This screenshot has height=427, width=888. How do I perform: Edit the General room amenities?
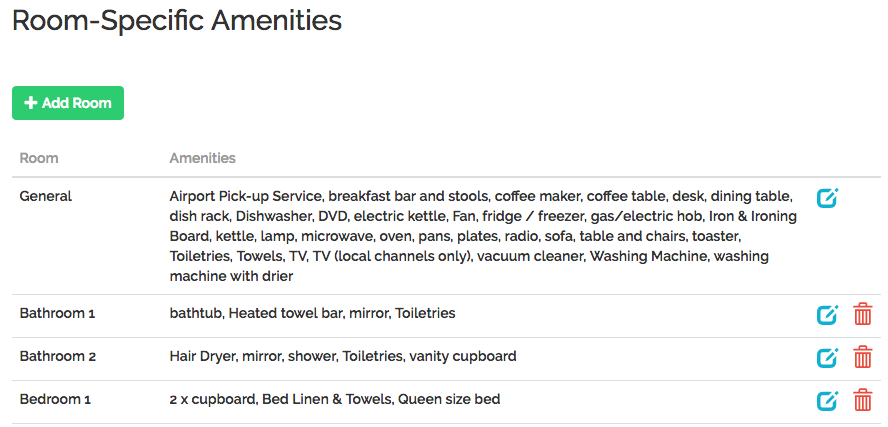click(827, 198)
